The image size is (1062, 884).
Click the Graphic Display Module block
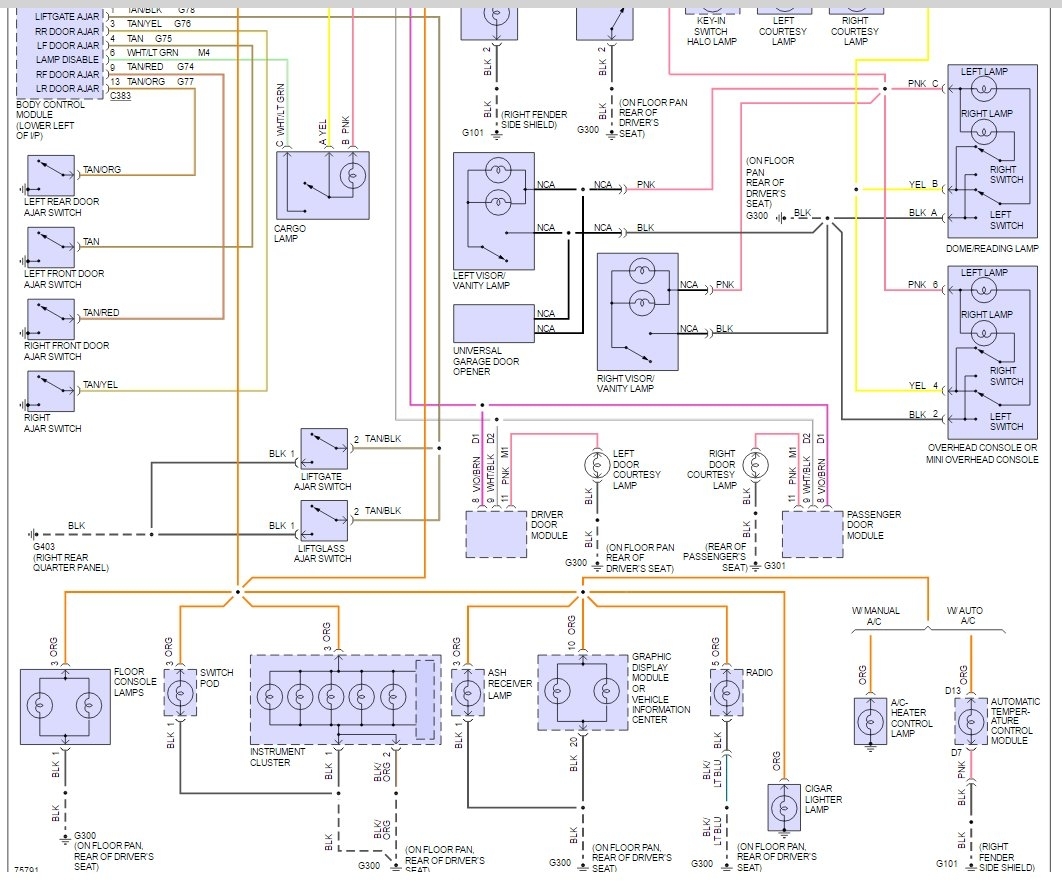[582, 692]
